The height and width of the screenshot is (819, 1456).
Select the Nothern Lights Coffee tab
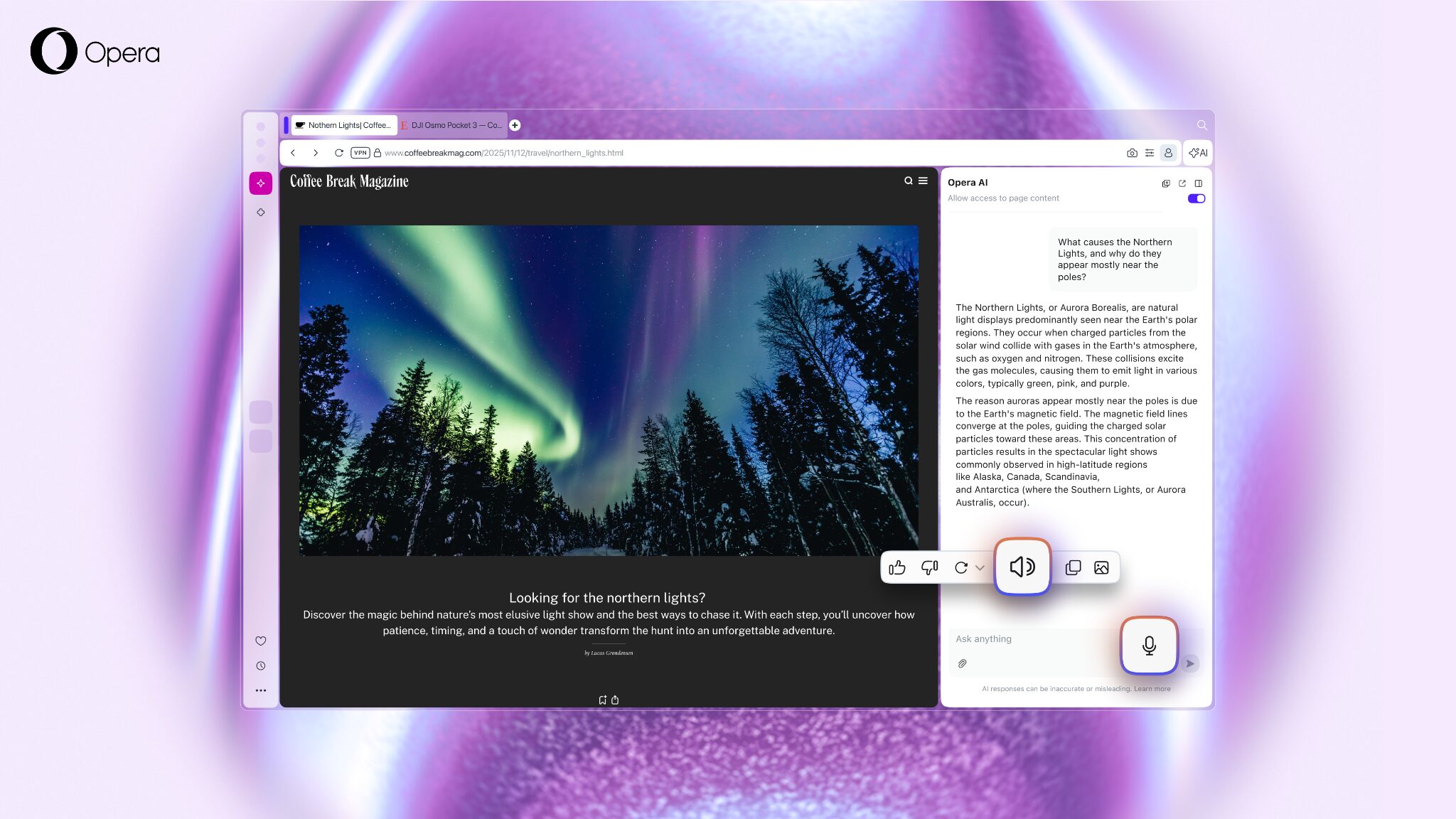tap(344, 125)
